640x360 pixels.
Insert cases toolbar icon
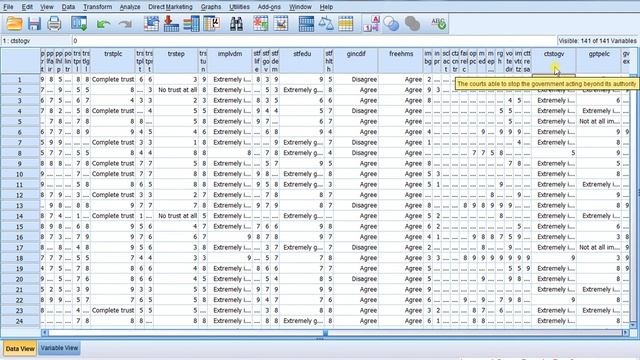point(260,24)
